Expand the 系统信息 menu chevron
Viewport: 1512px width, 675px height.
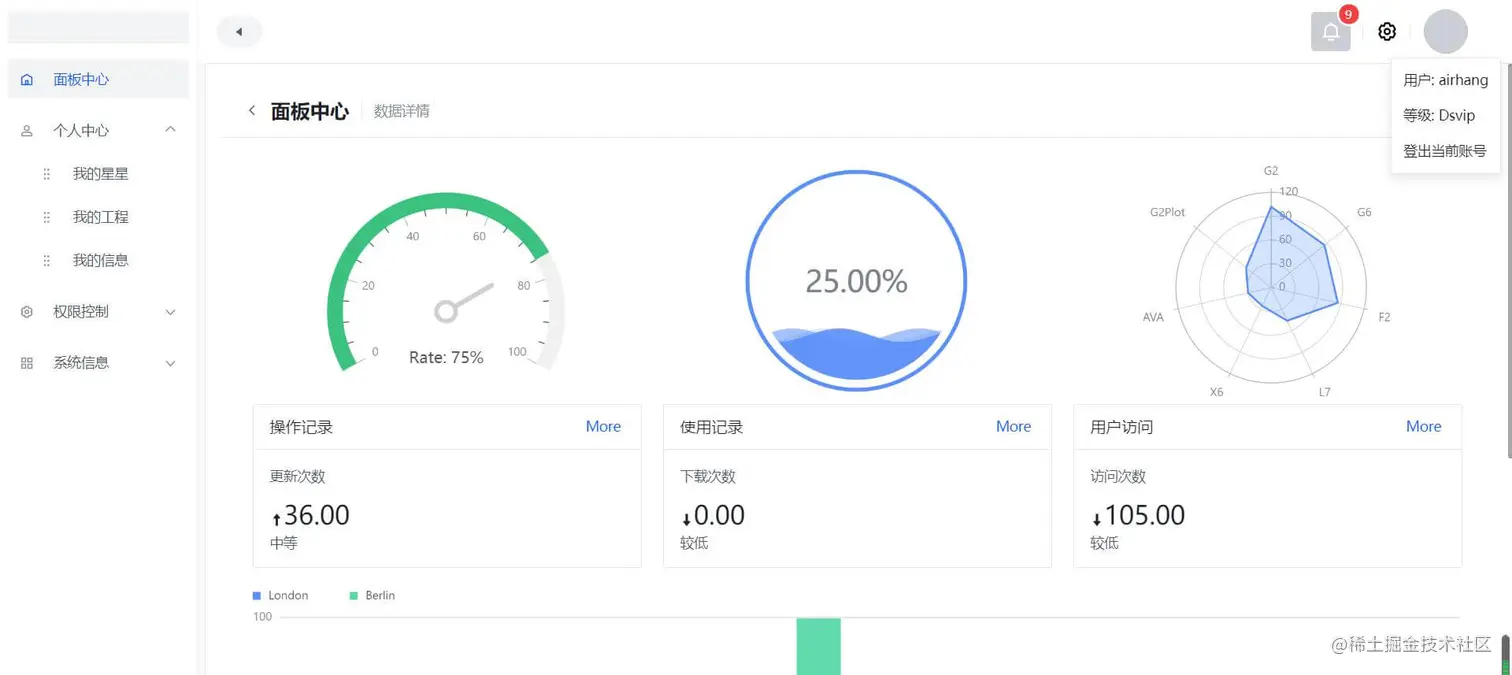coord(171,363)
